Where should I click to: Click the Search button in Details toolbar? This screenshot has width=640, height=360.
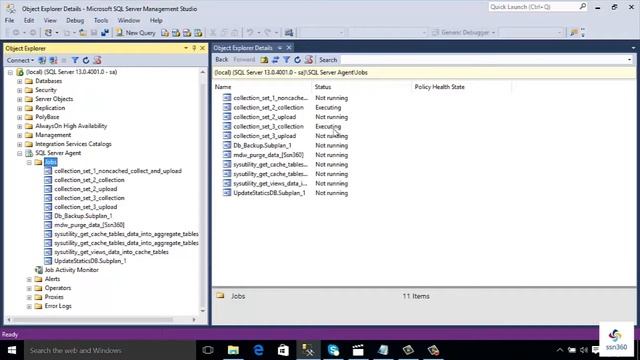point(328,60)
